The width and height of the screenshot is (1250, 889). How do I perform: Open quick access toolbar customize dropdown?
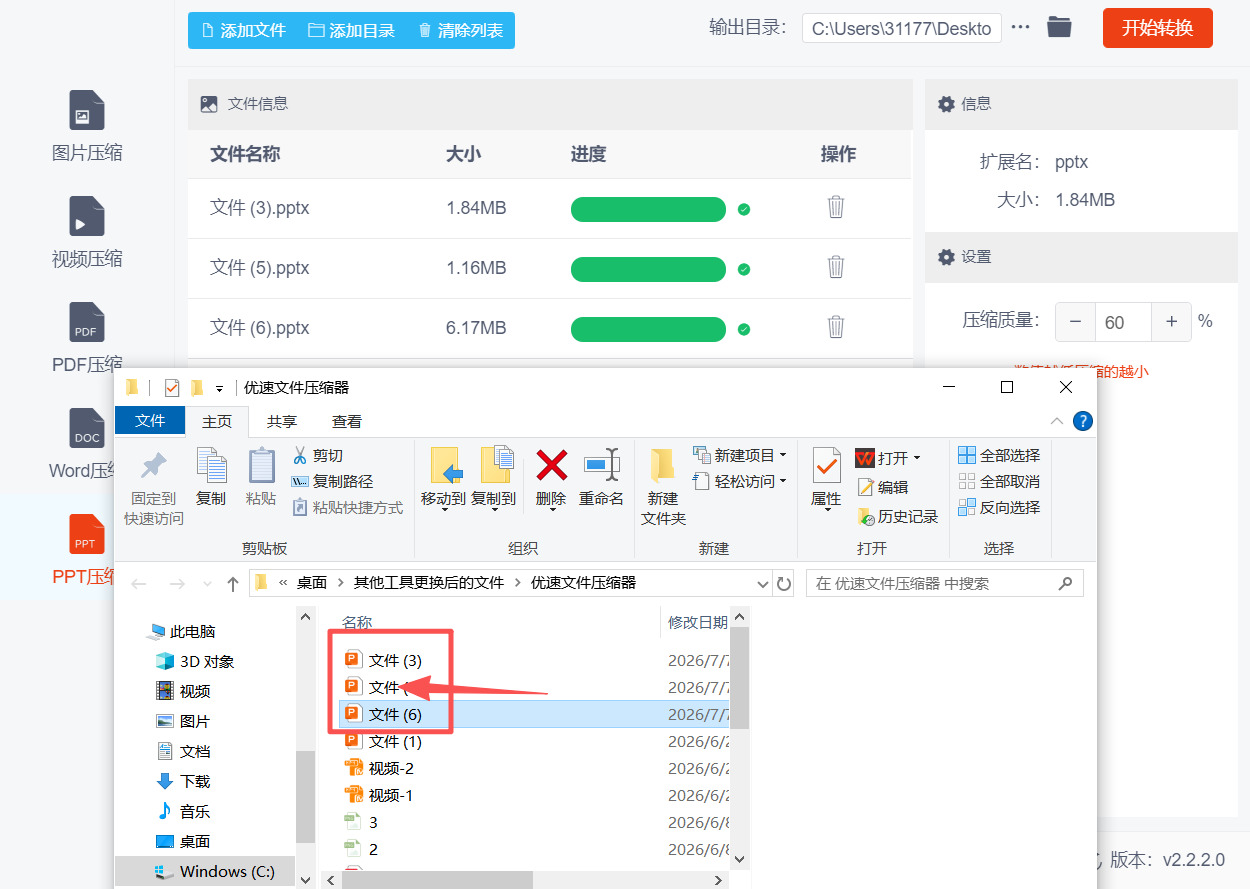click(219, 389)
